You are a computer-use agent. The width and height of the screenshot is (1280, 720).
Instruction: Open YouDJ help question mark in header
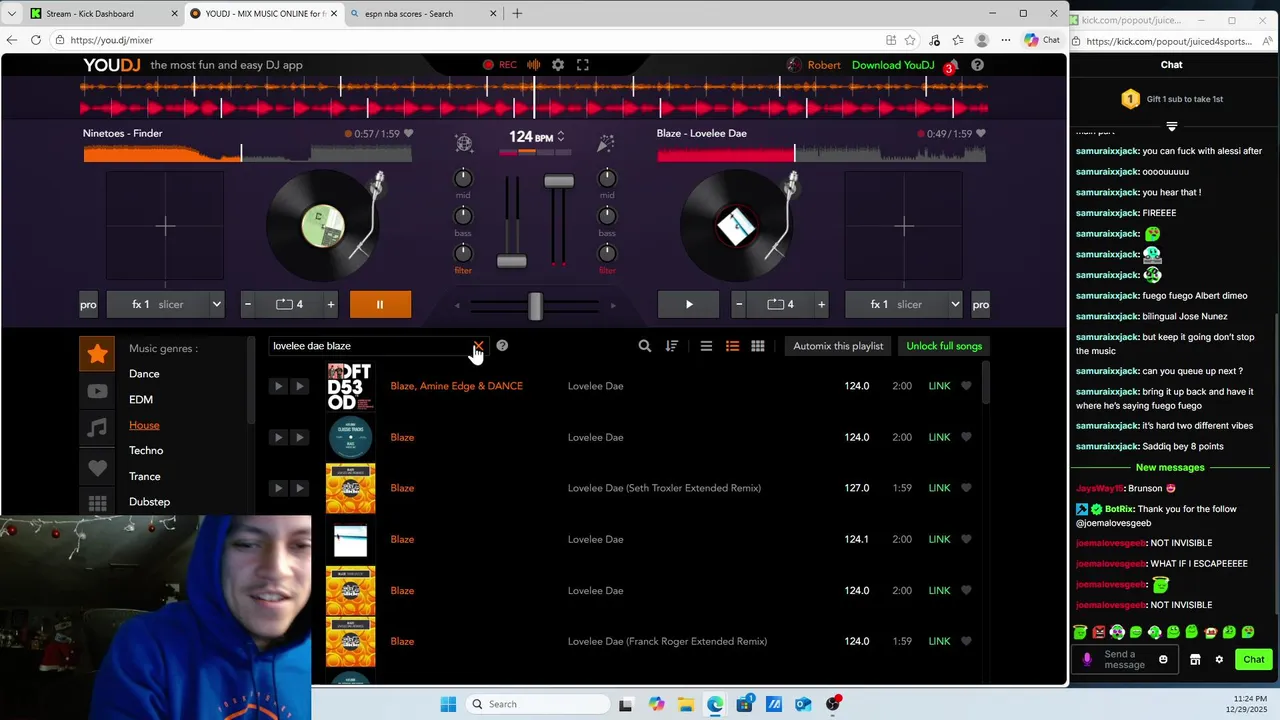(x=977, y=65)
